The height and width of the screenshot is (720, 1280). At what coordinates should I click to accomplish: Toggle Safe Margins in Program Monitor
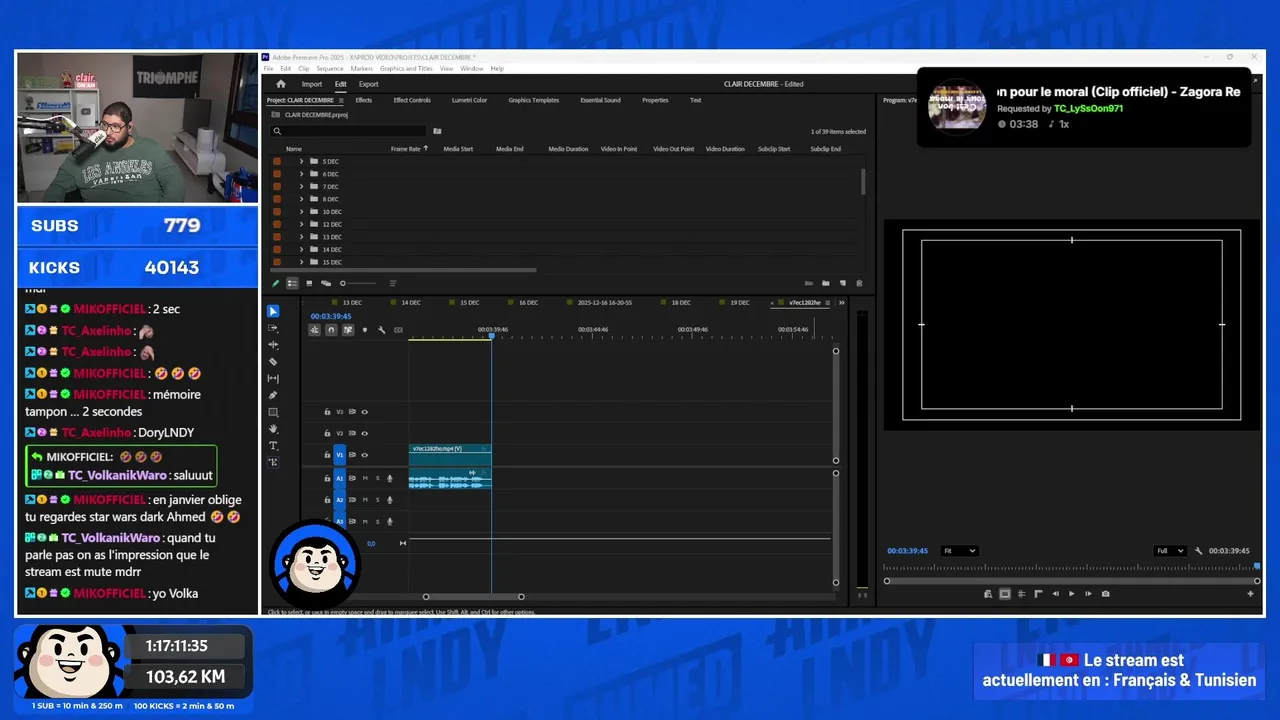pos(1005,594)
